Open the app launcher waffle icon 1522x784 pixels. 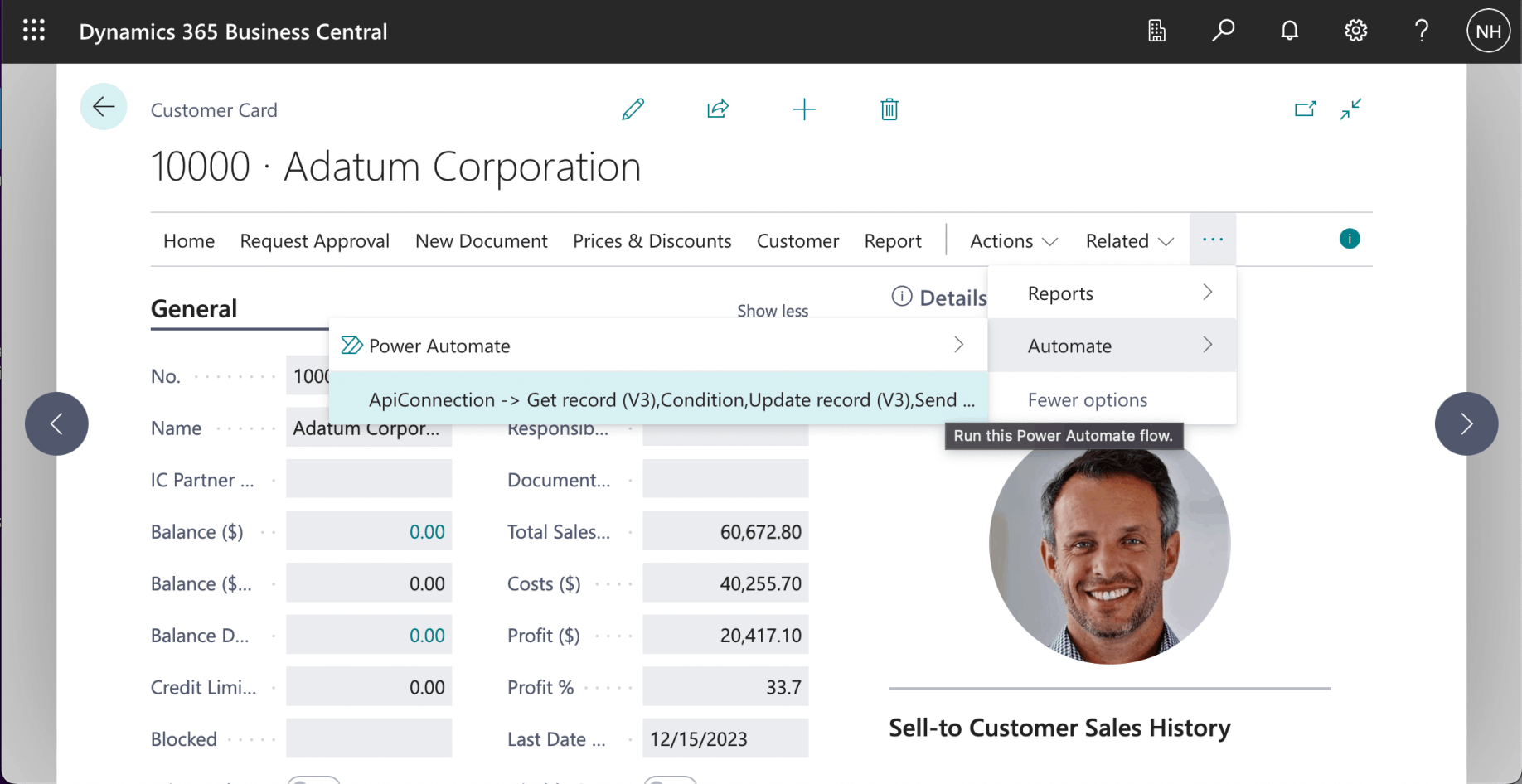pos(34,31)
